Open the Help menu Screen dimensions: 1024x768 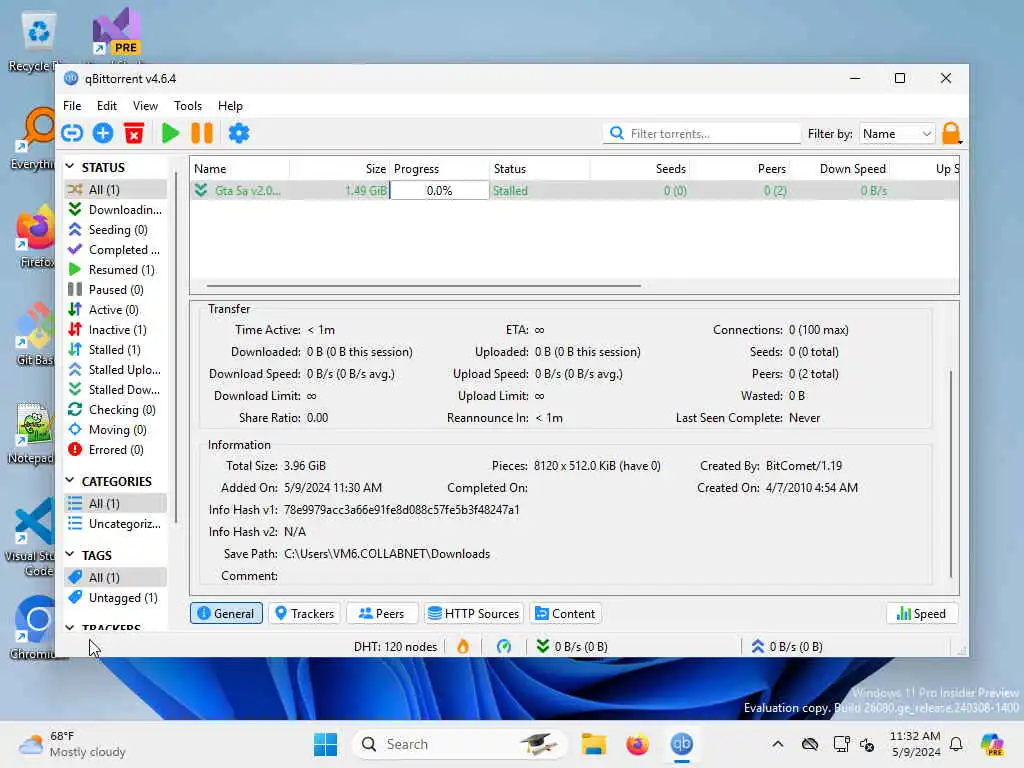click(230, 106)
